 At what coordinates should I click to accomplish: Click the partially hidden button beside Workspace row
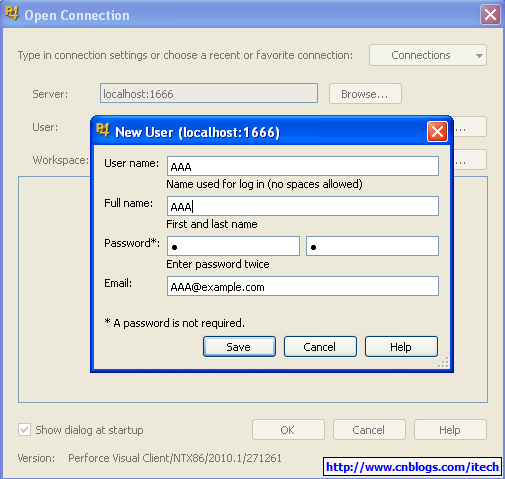(x=470, y=160)
